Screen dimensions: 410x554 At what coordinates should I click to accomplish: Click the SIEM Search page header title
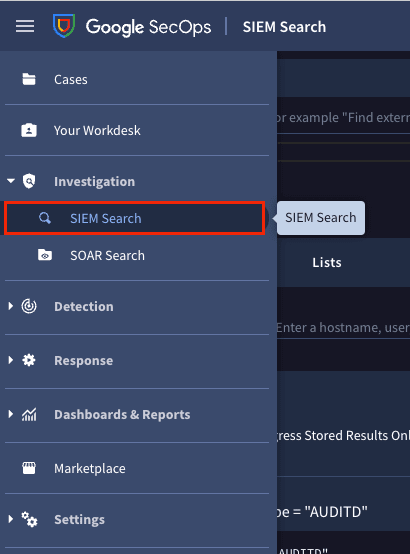284,27
